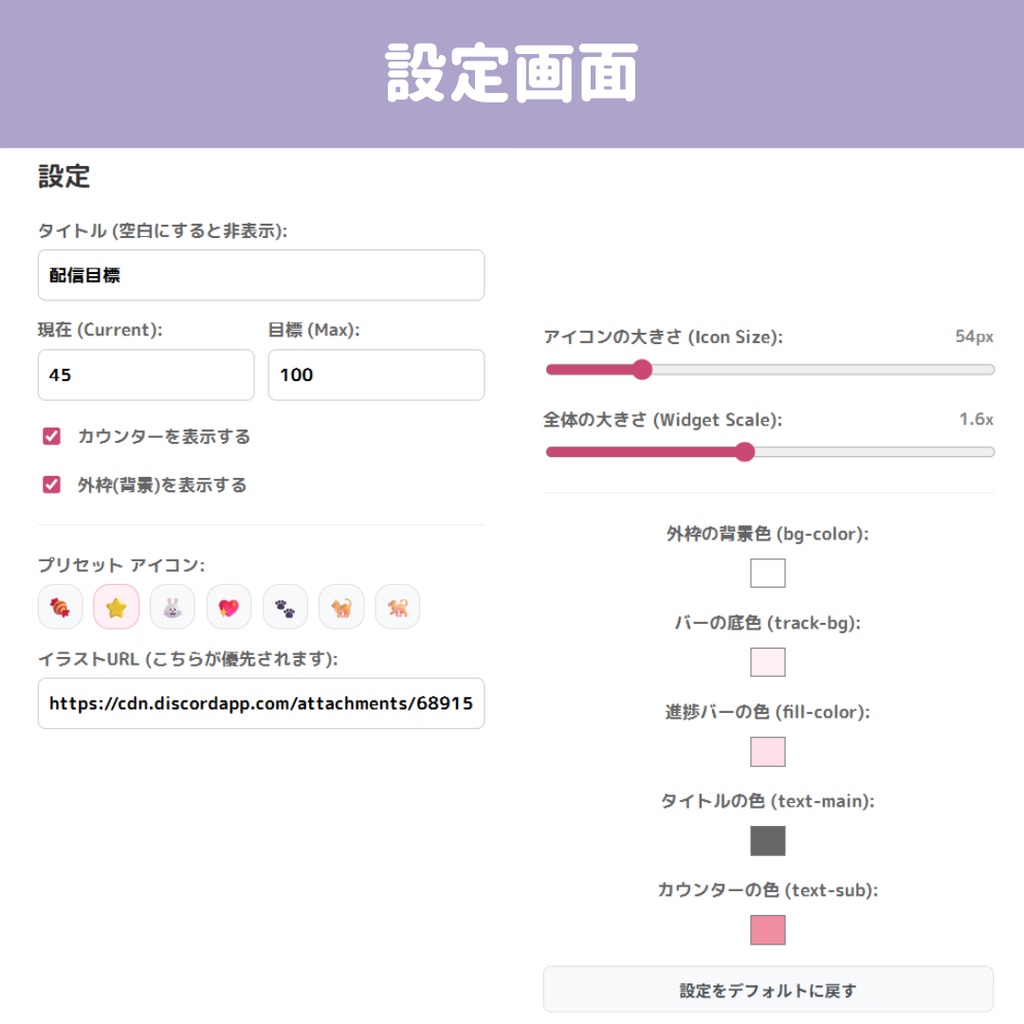Click the Icon Size slider handle

point(641,370)
